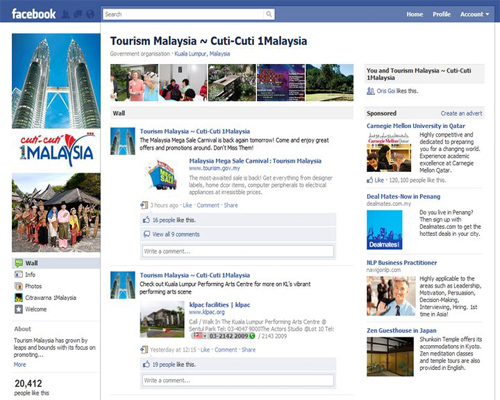
Task: Open Carnegie Mellon University in Qatar ad
Action: tap(416, 126)
